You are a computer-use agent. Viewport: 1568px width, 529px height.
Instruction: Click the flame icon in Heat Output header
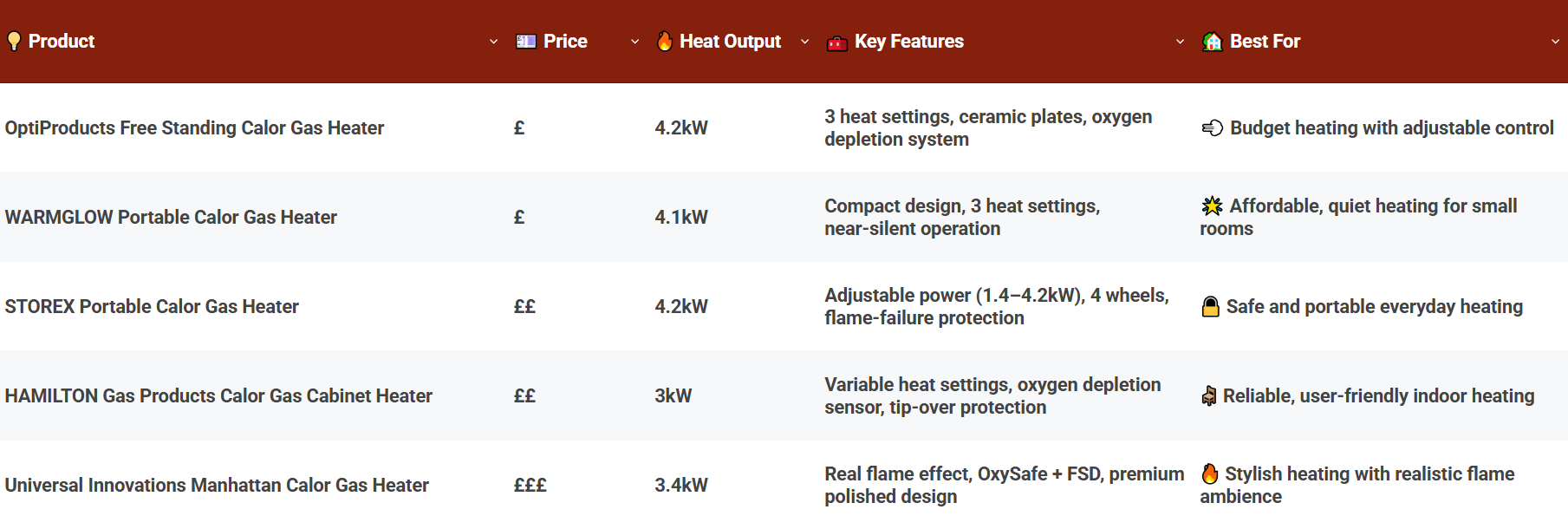click(x=664, y=41)
